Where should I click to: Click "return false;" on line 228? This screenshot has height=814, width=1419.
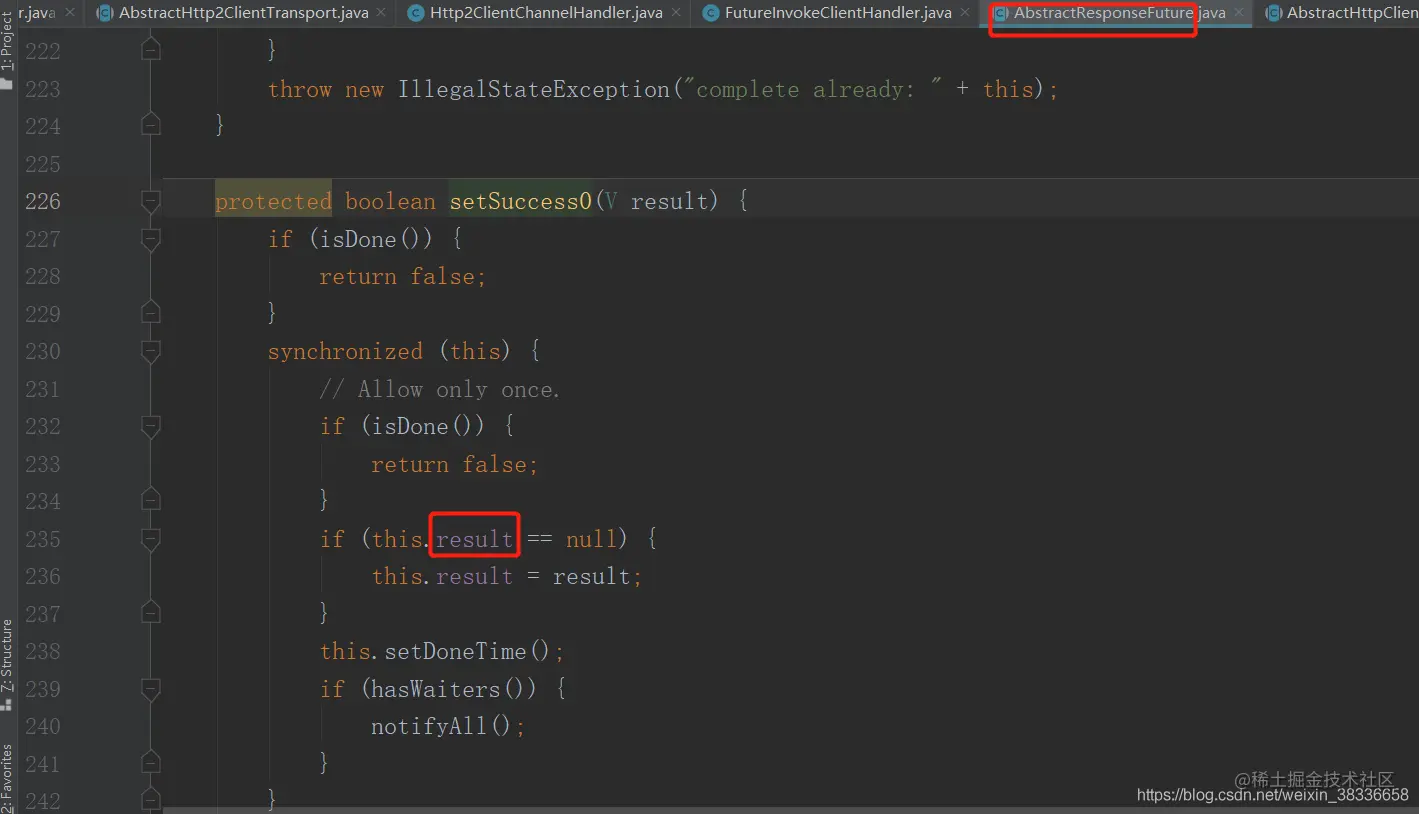pos(402,276)
